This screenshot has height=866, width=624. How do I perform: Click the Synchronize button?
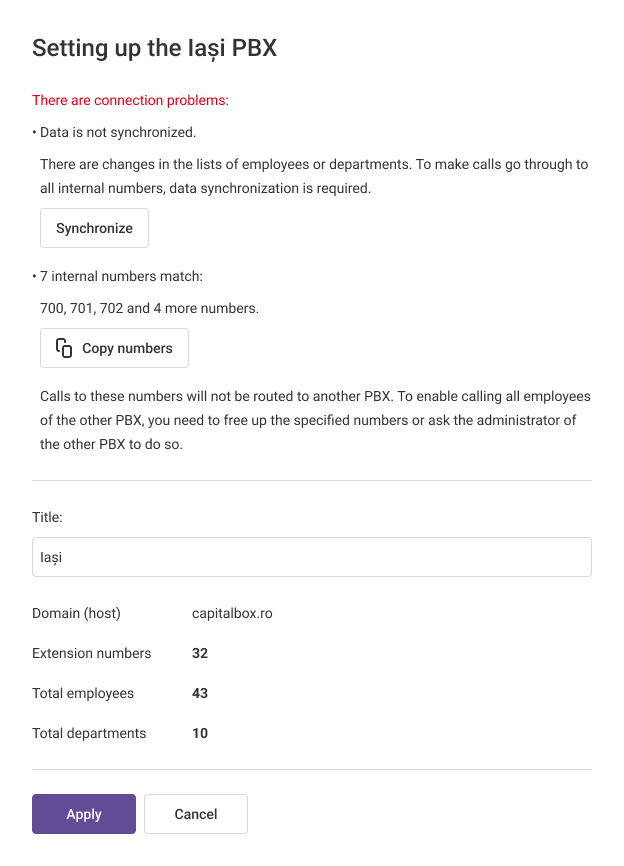(x=94, y=228)
